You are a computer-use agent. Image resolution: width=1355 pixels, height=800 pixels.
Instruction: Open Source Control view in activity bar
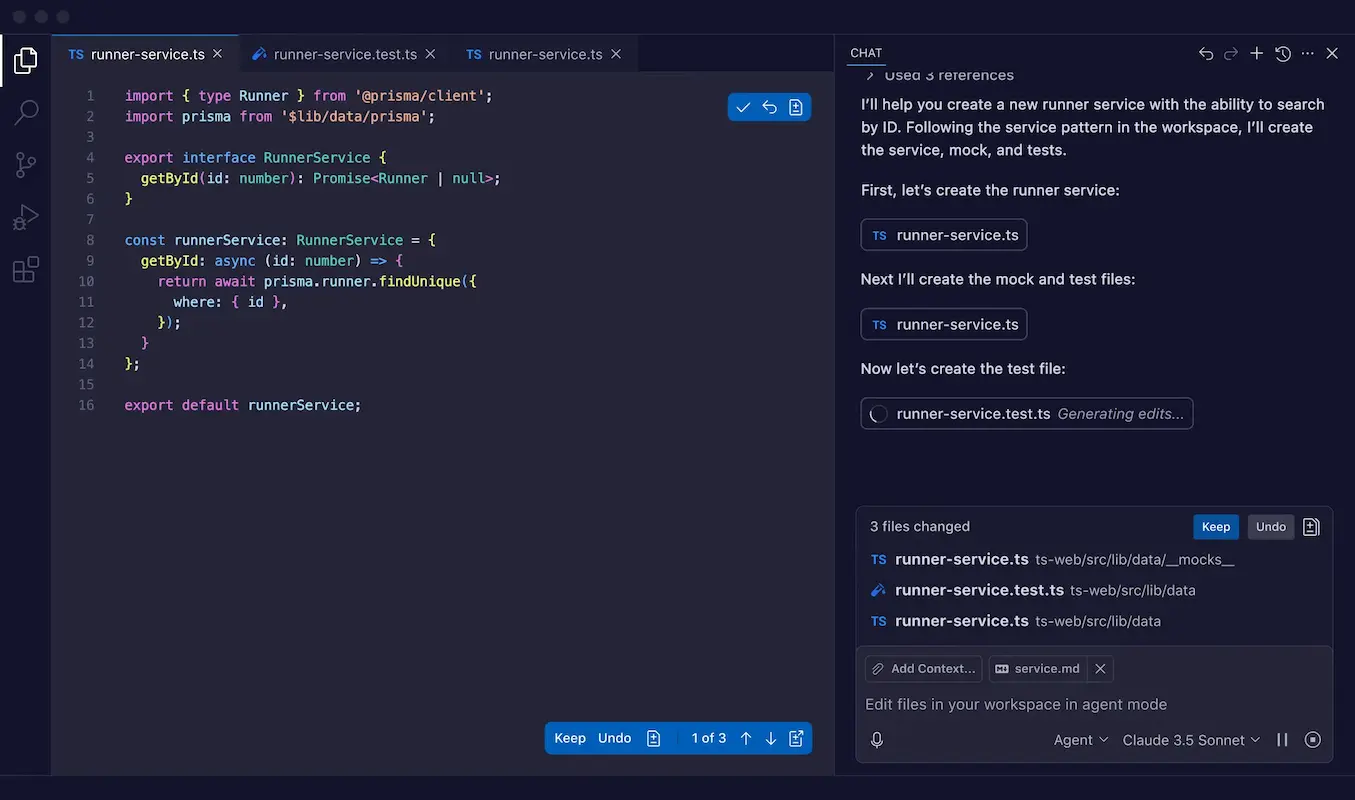[x=26, y=165]
